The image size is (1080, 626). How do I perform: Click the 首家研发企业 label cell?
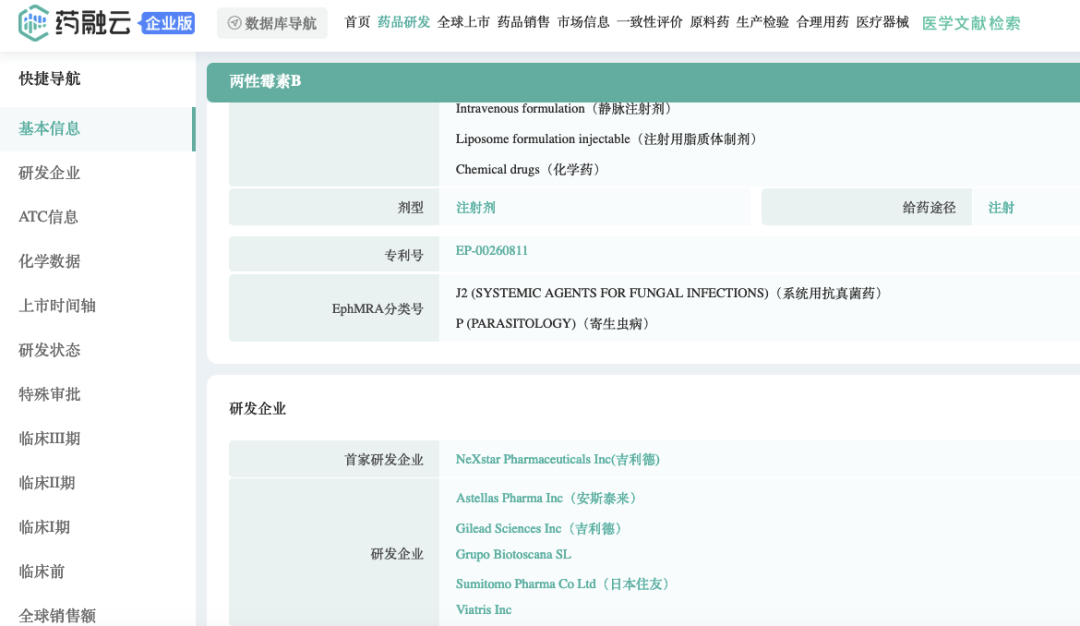click(x=334, y=459)
